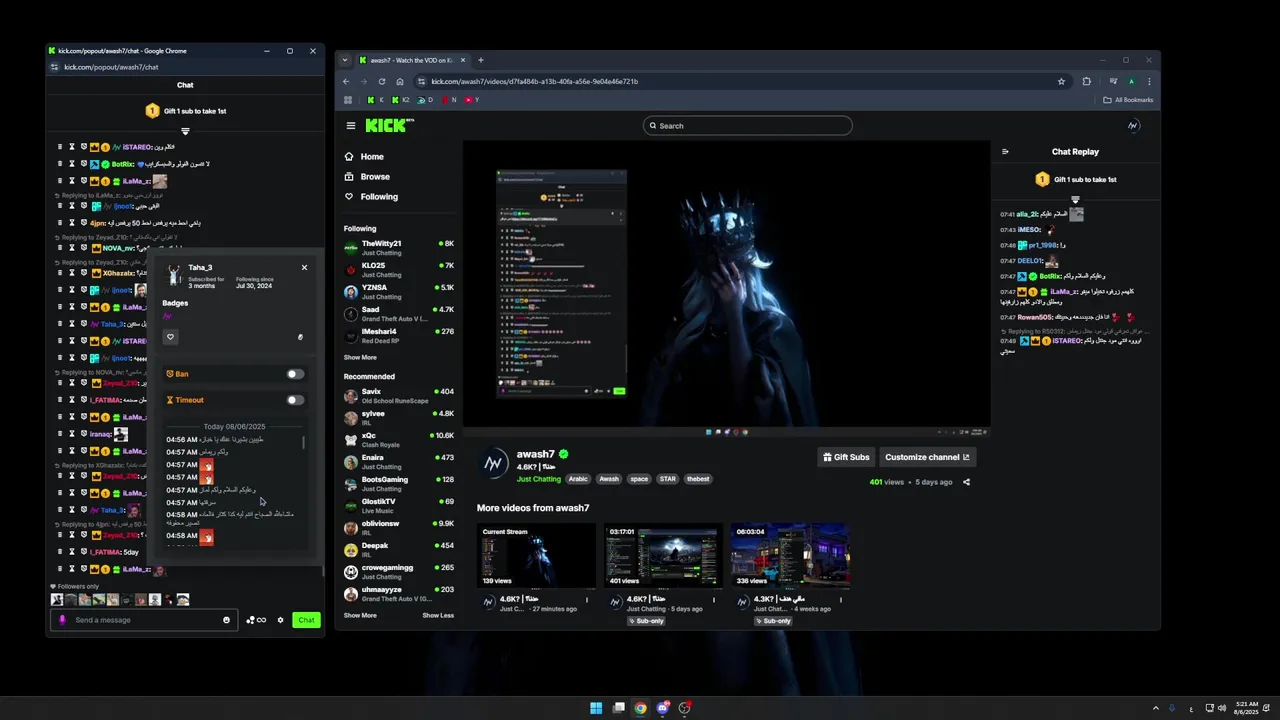
Task: Click the points infinity icon beside chat settings
Action: point(256,620)
